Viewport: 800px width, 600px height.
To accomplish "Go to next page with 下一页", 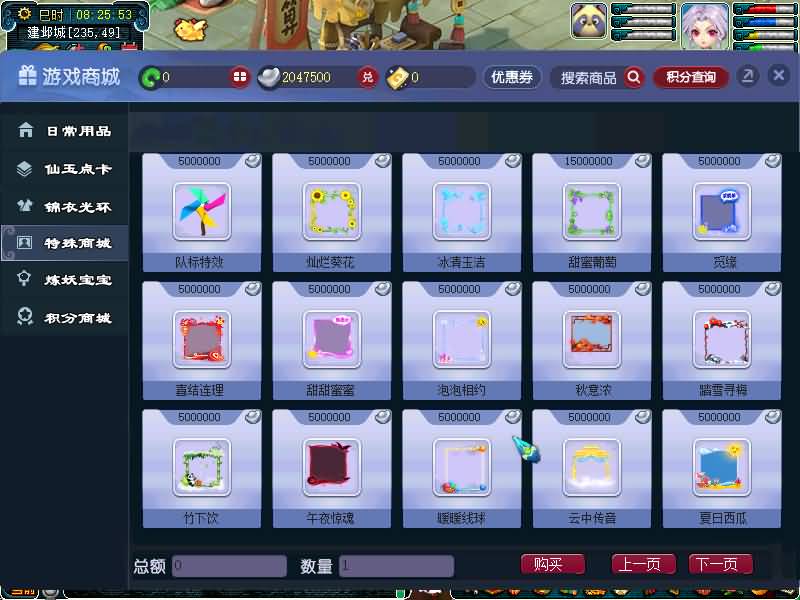I will point(720,564).
